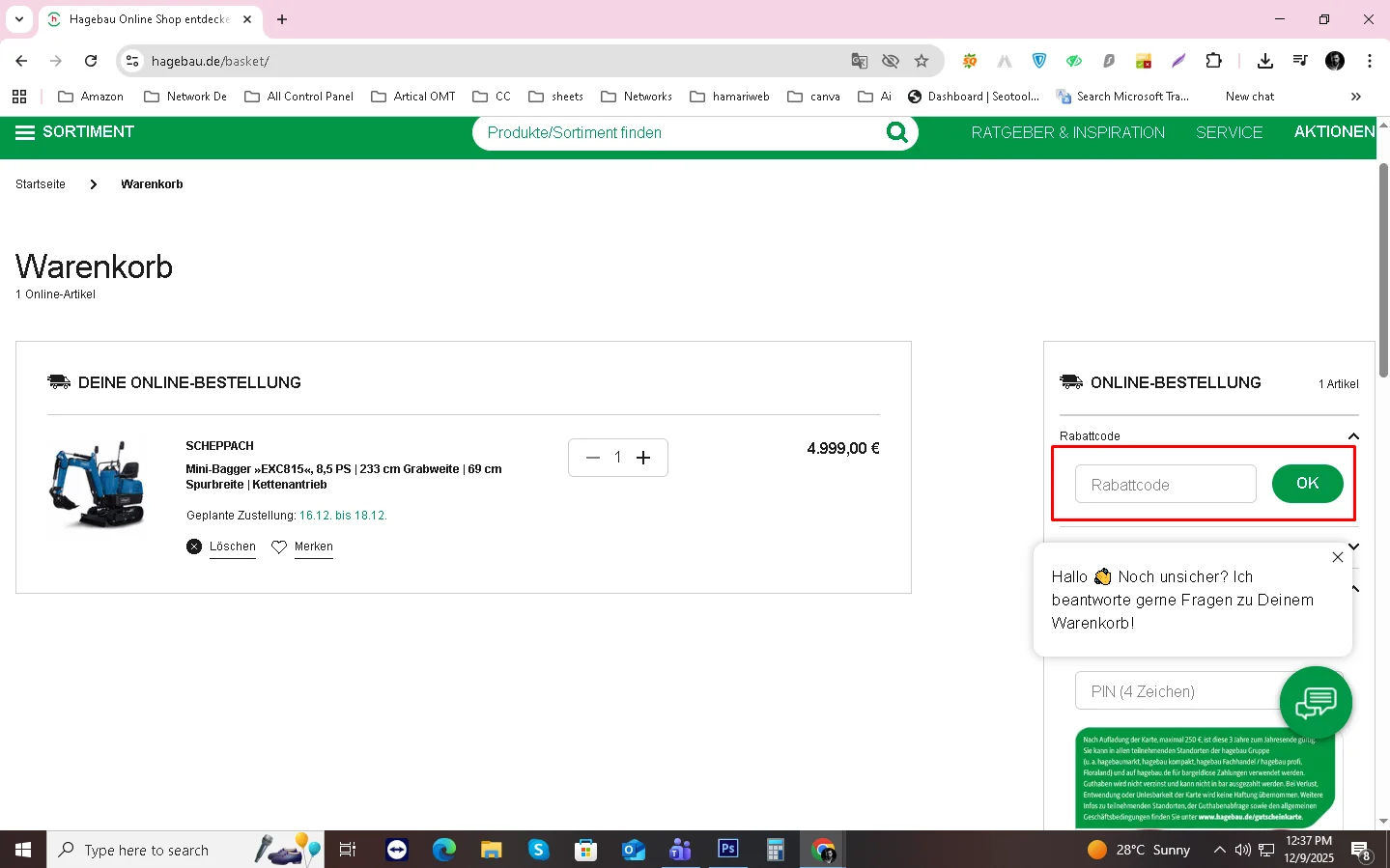Image resolution: width=1390 pixels, height=868 pixels.
Task: Open the AKTIONEN menu
Action: point(1334,132)
